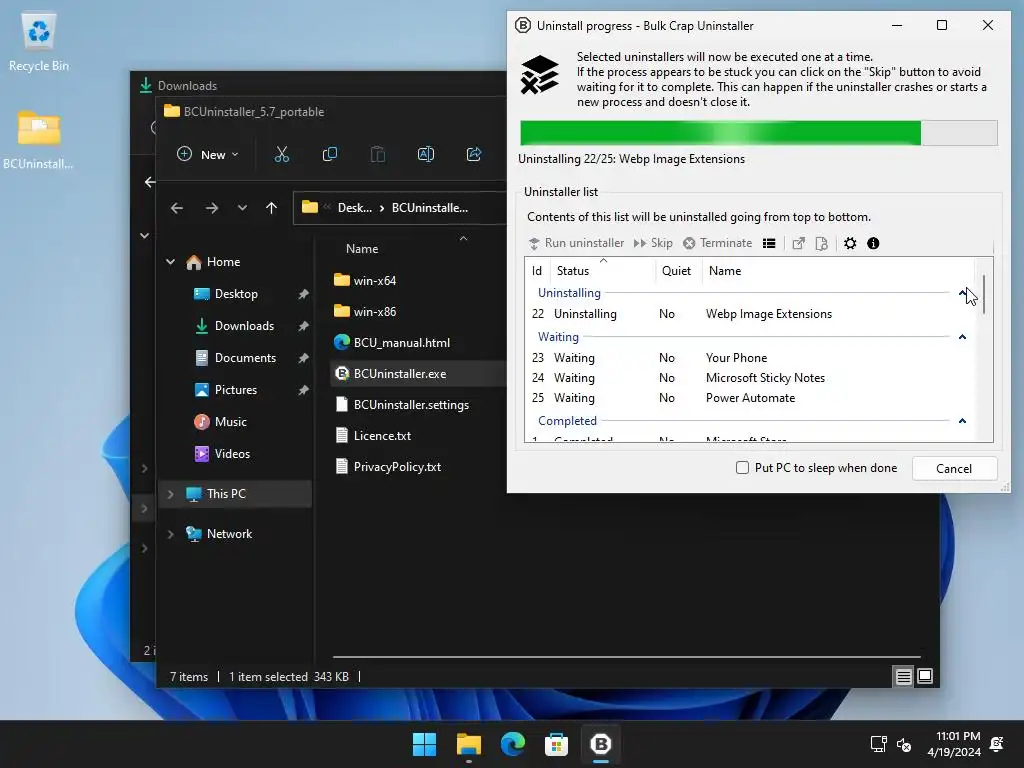Select the BCU_manual.html file

click(x=392, y=343)
